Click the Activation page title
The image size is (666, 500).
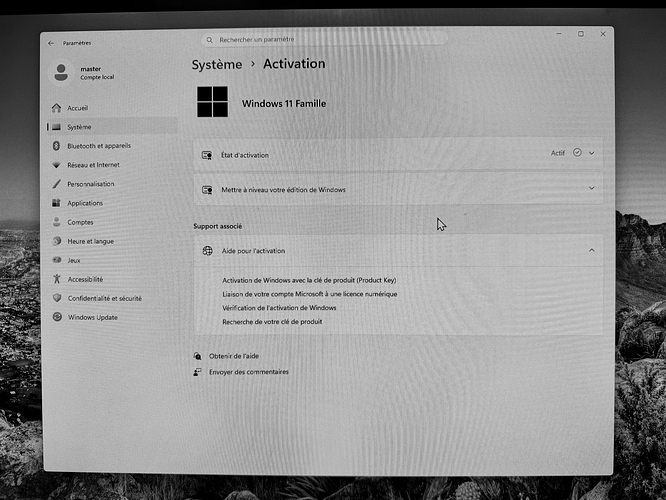(294, 64)
